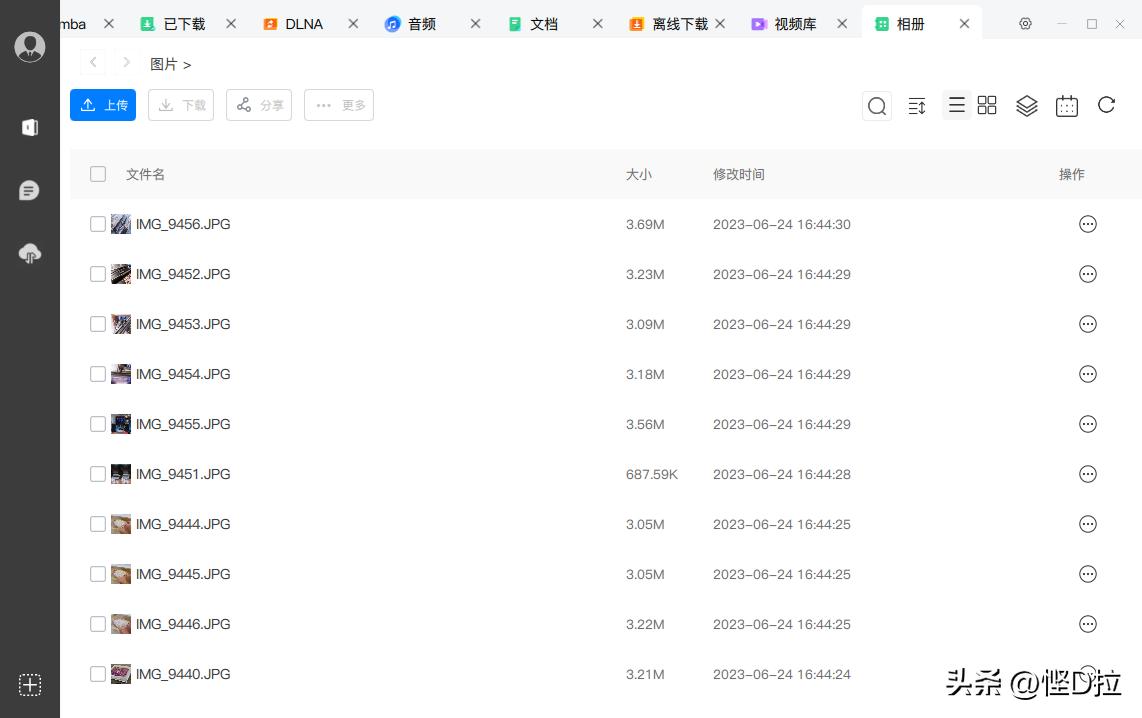Select all files via header checkbox

(x=97, y=173)
